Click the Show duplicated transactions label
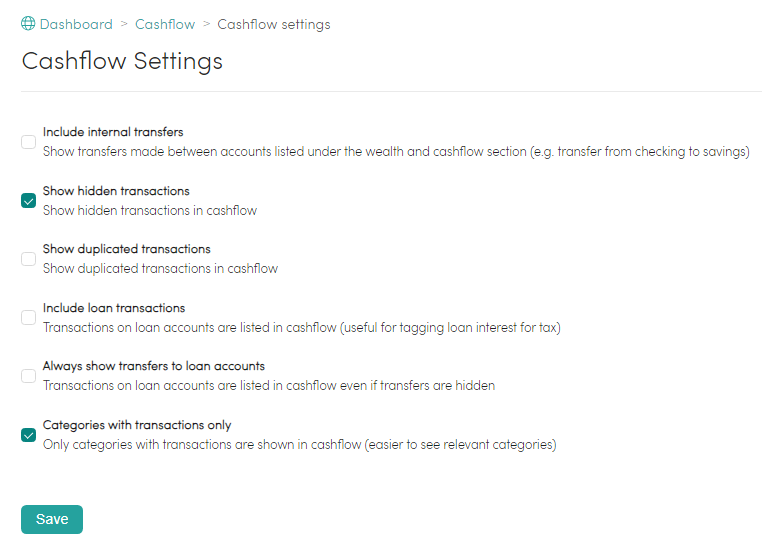The image size is (762, 557). (x=126, y=249)
